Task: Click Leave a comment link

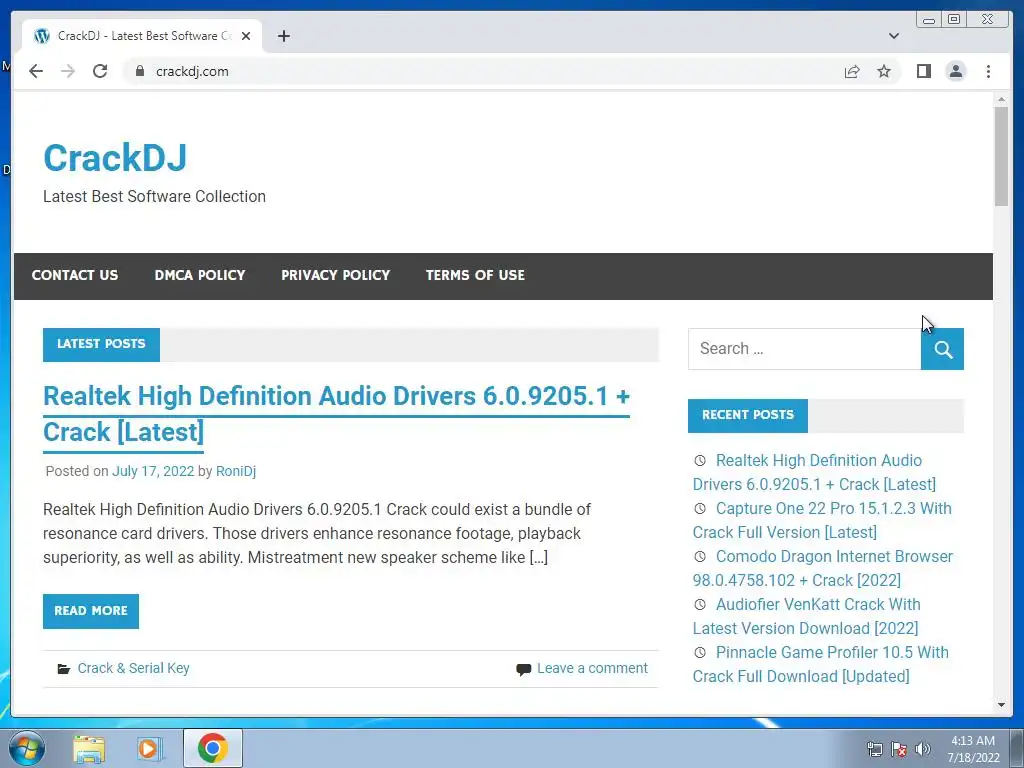Action: tap(592, 669)
